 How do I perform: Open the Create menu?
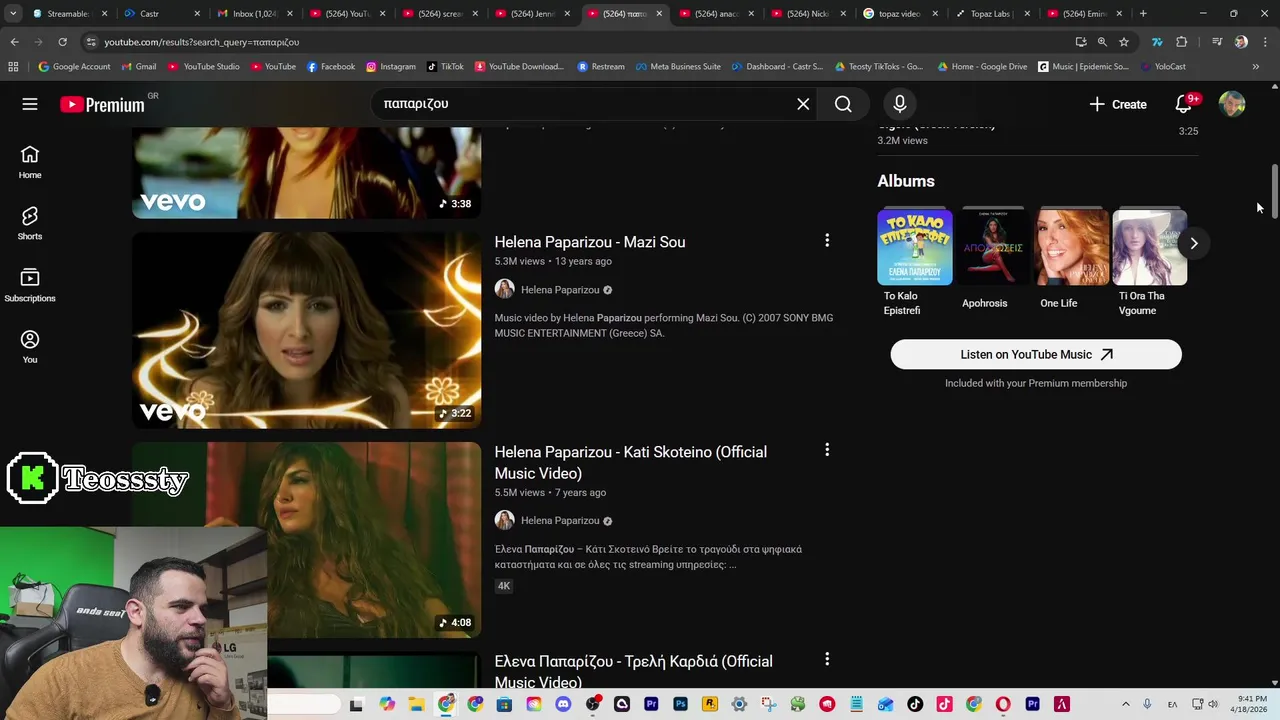coord(1118,104)
